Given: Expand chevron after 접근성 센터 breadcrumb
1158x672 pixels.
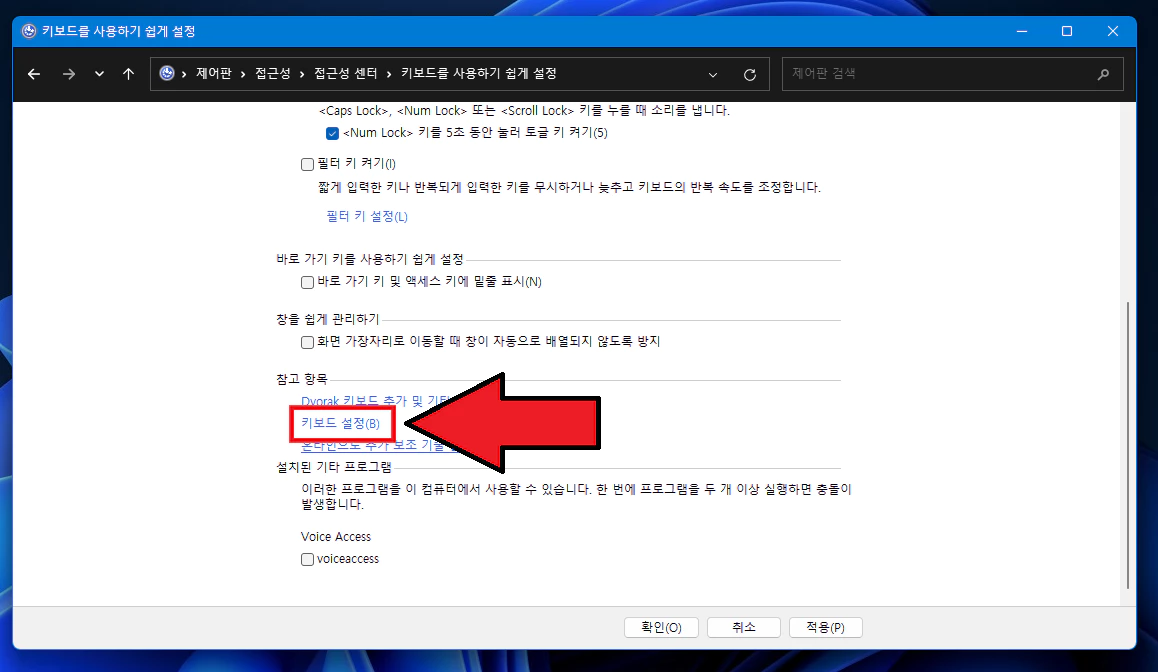Looking at the screenshot, I should point(389,74).
